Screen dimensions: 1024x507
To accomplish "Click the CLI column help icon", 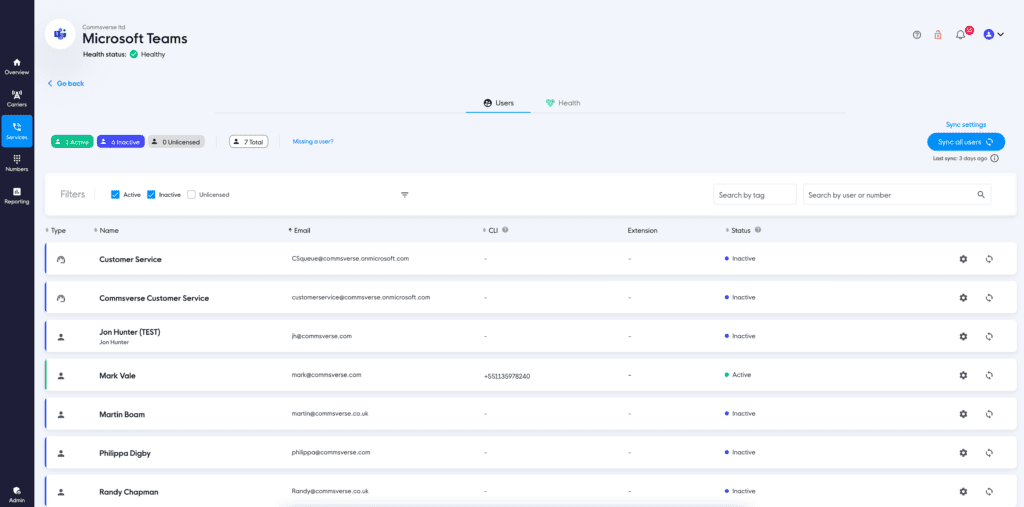I will click(x=506, y=230).
